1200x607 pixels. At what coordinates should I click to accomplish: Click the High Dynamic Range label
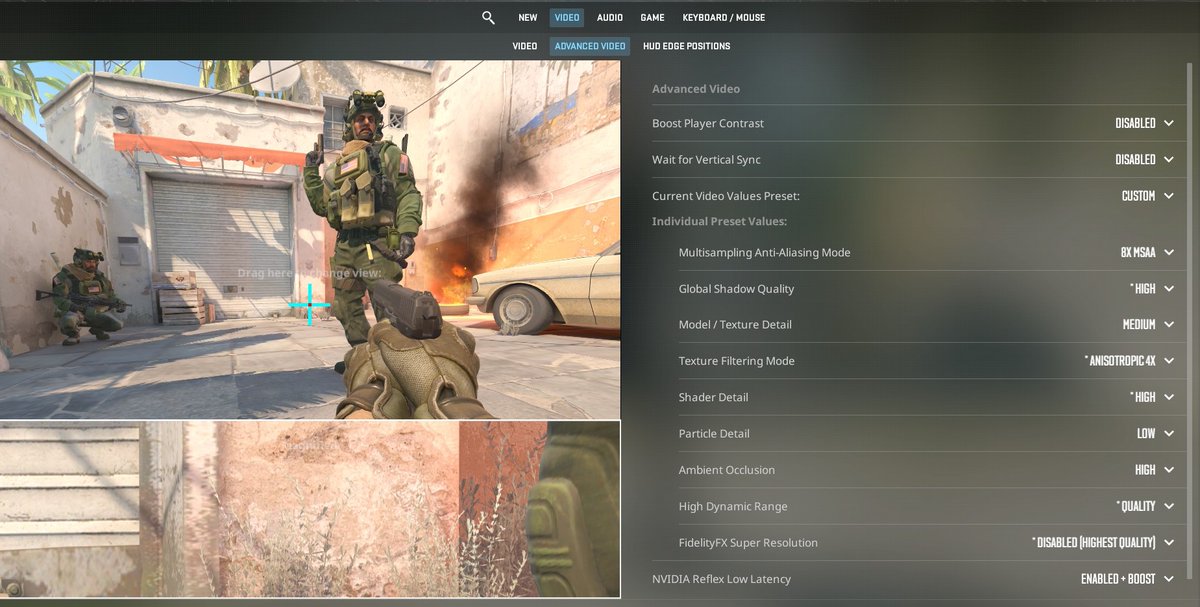point(733,506)
